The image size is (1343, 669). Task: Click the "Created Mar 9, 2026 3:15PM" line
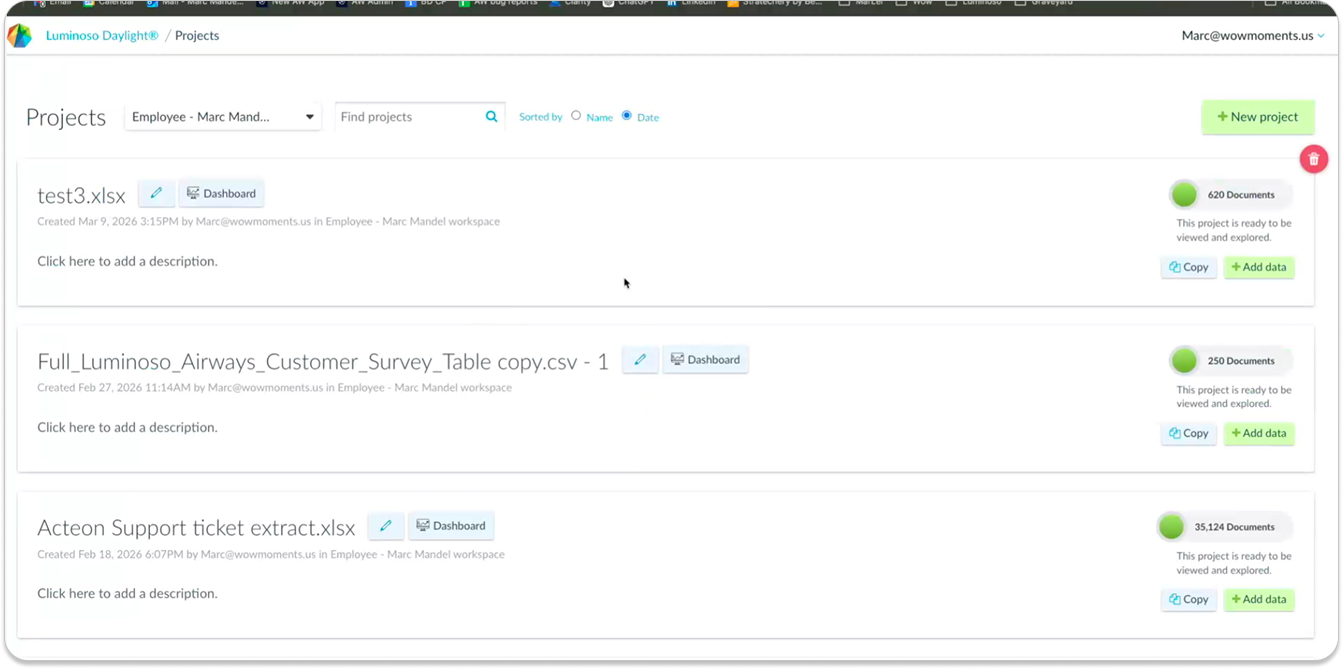click(x=268, y=221)
